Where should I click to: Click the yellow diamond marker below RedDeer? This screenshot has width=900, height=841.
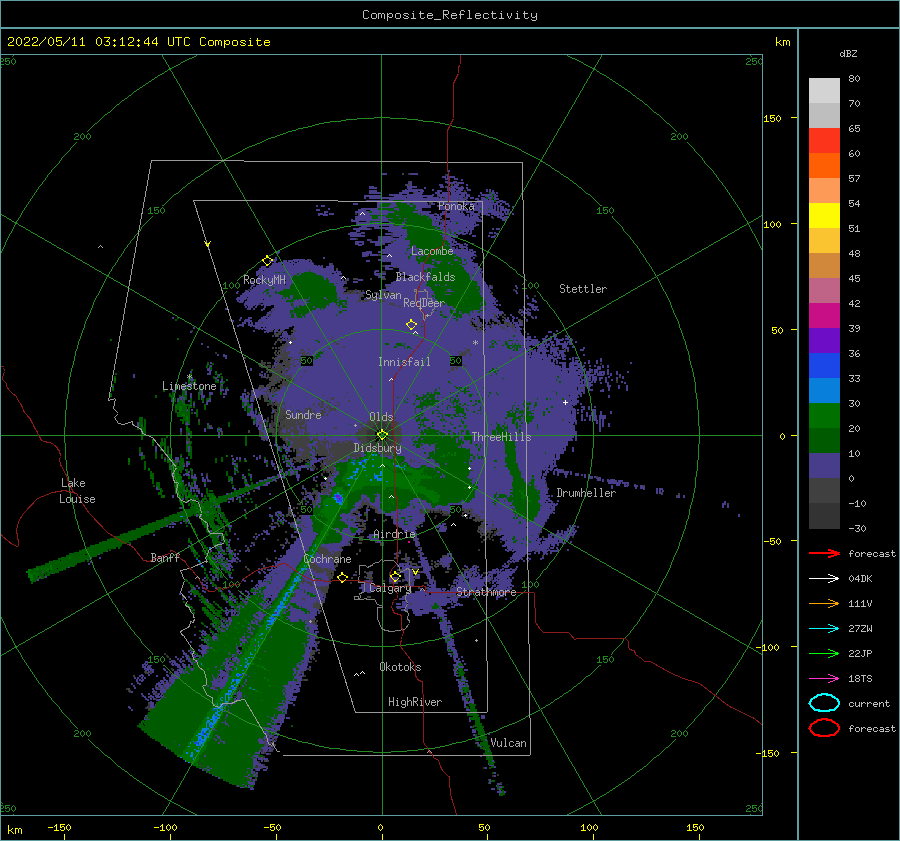412,325
